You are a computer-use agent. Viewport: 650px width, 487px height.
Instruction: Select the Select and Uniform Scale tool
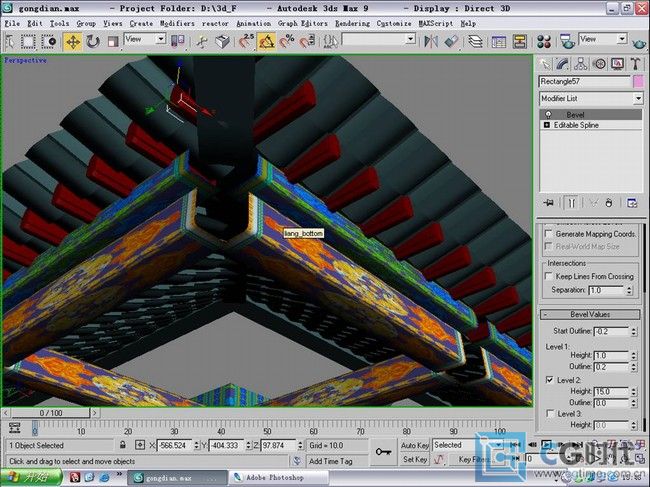point(113,41)
